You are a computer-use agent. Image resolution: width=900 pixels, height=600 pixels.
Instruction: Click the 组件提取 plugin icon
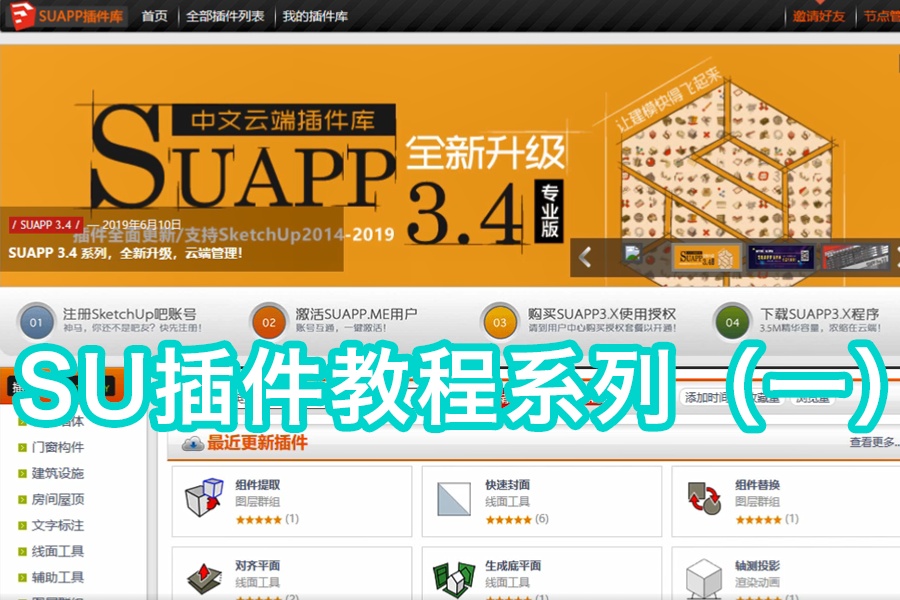point(204,497)
